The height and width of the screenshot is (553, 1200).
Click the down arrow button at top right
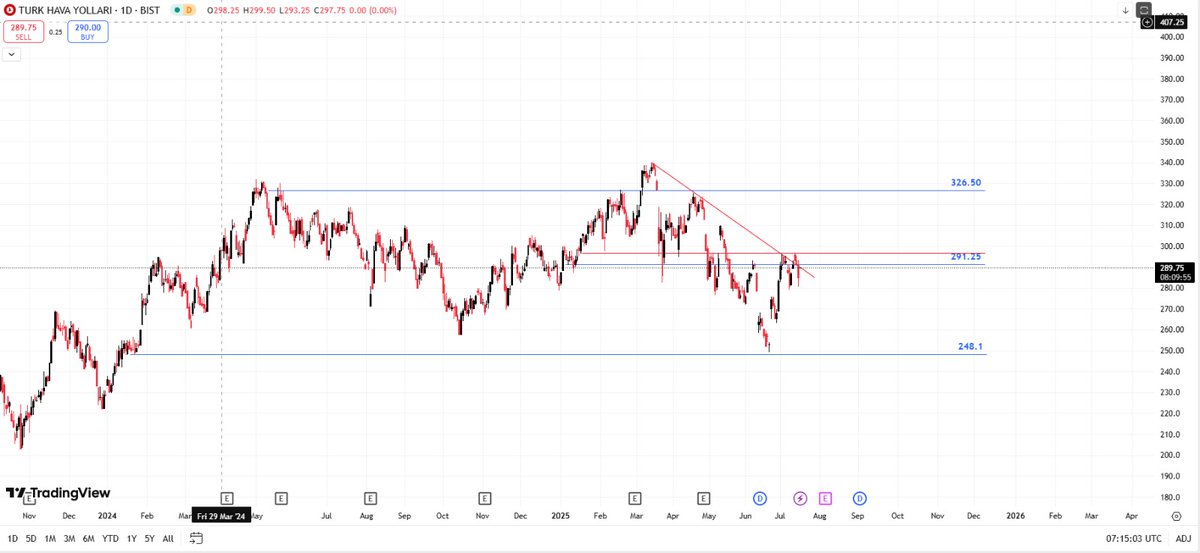(1125, 10)
